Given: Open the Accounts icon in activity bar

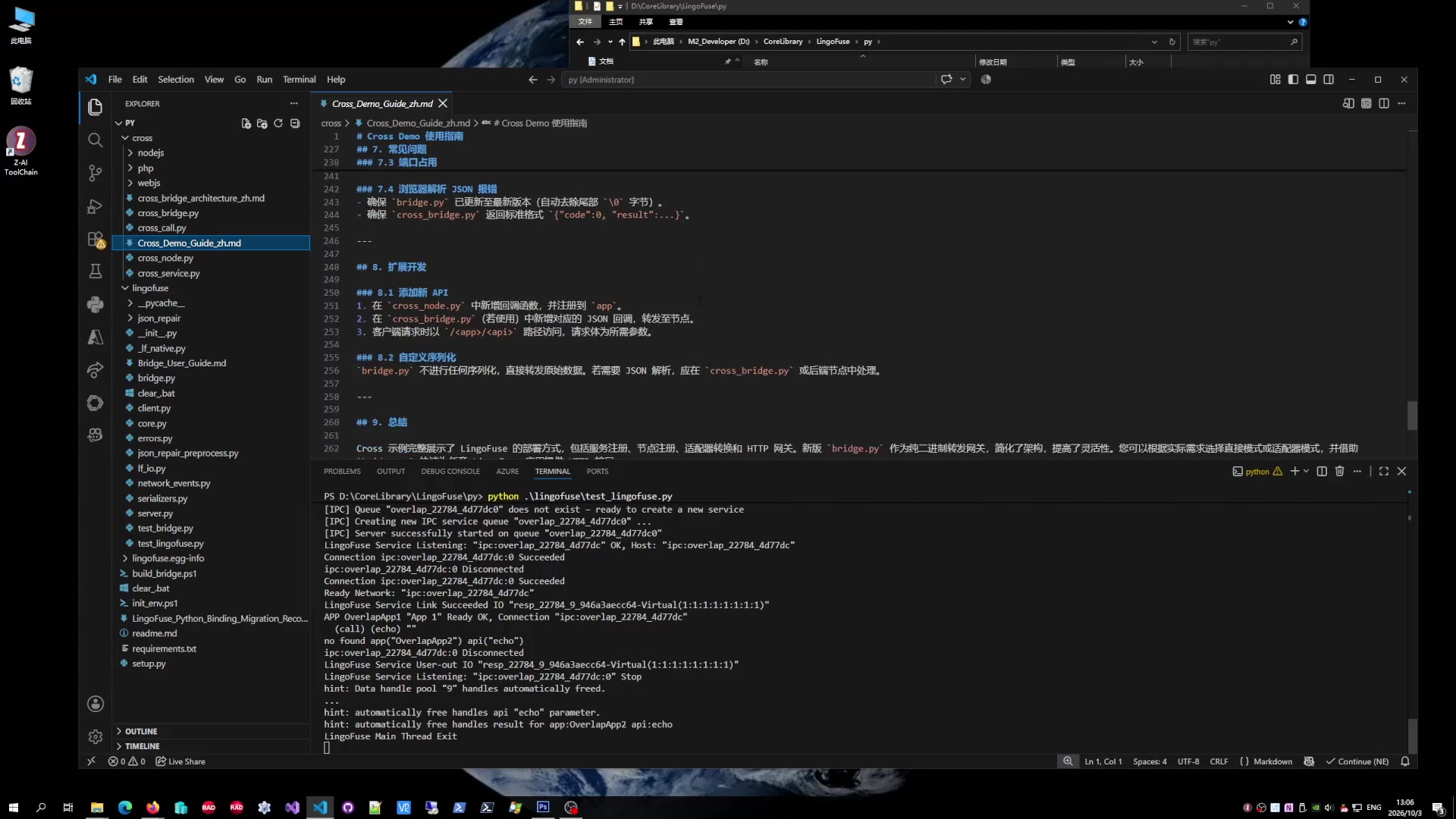Looking at the screenshot, I should (95, 704).
